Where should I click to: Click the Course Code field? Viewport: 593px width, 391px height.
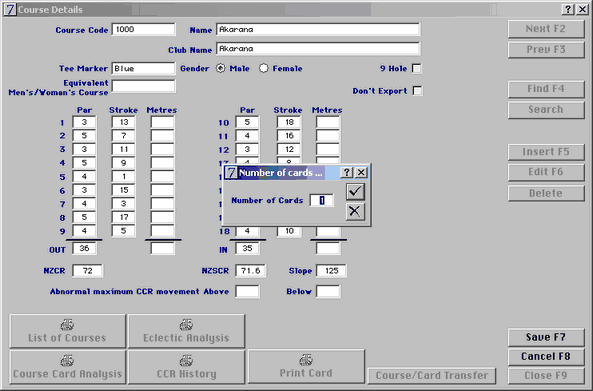pyautogui.click(x=143, y=29)
